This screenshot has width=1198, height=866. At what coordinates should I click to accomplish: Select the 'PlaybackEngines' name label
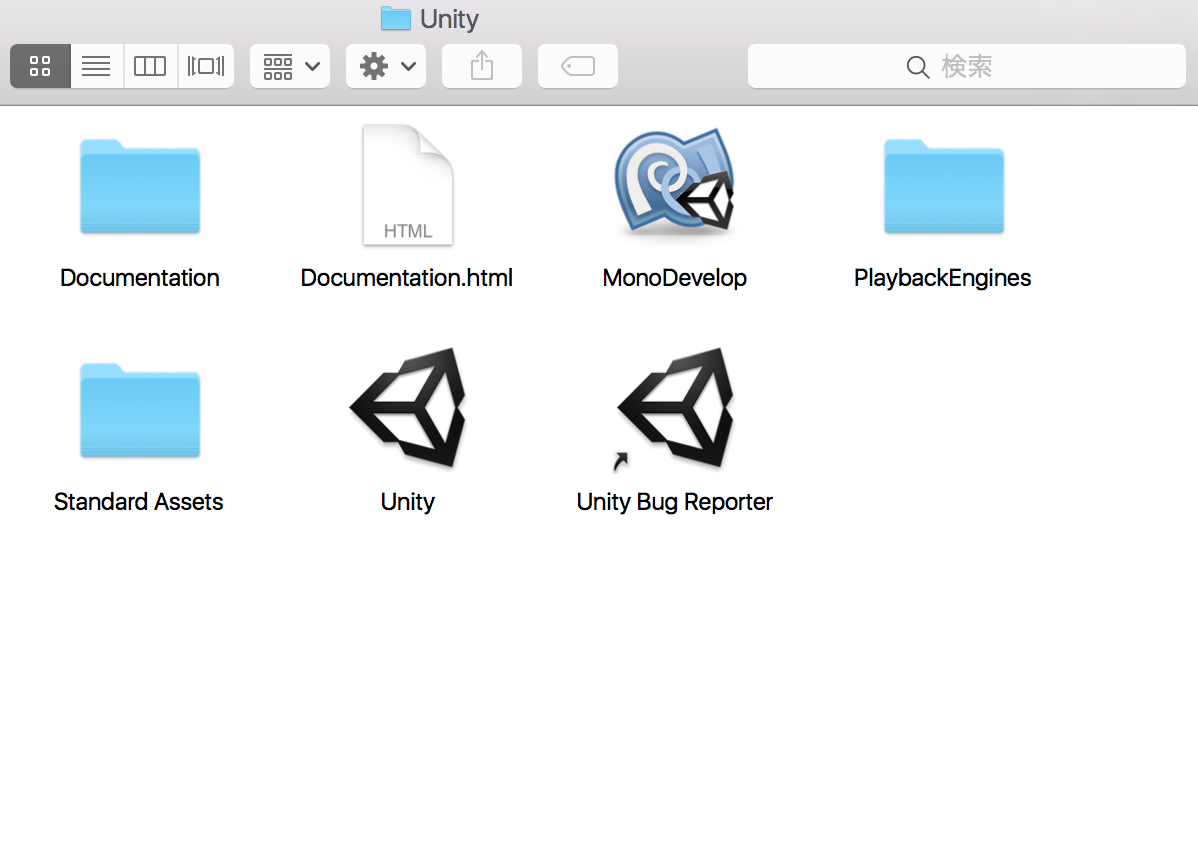click(x=943, y=277)
